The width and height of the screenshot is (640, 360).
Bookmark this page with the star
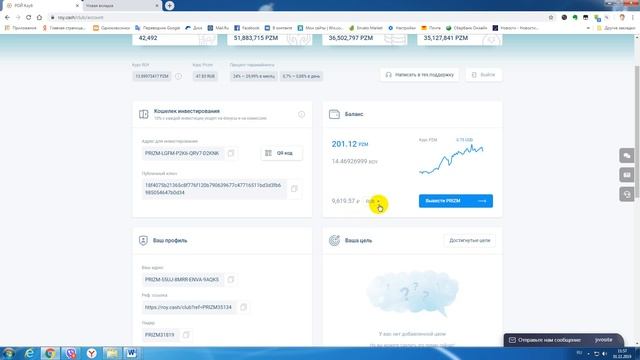pyautogui.click(x=551, y=18)
